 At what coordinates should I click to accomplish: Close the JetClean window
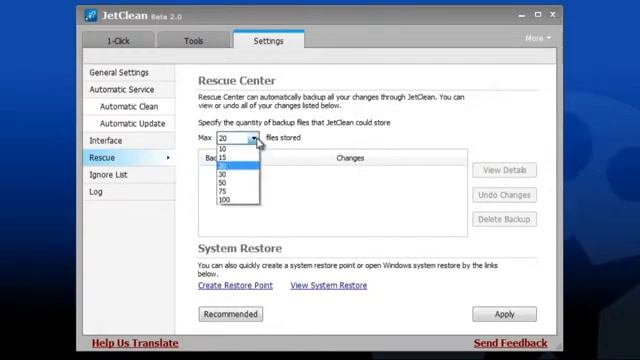click(553, 15)
